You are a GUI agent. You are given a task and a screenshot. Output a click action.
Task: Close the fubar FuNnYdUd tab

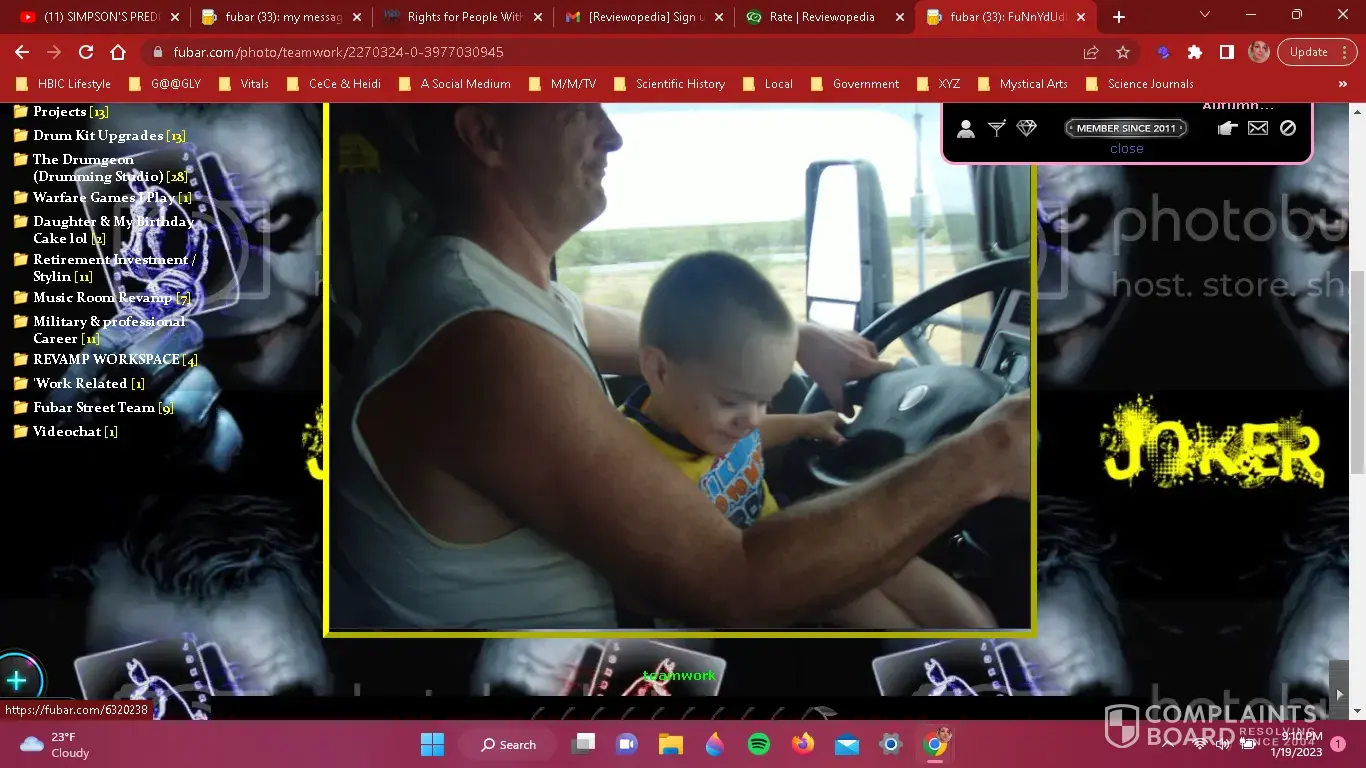click(1081, 17)
